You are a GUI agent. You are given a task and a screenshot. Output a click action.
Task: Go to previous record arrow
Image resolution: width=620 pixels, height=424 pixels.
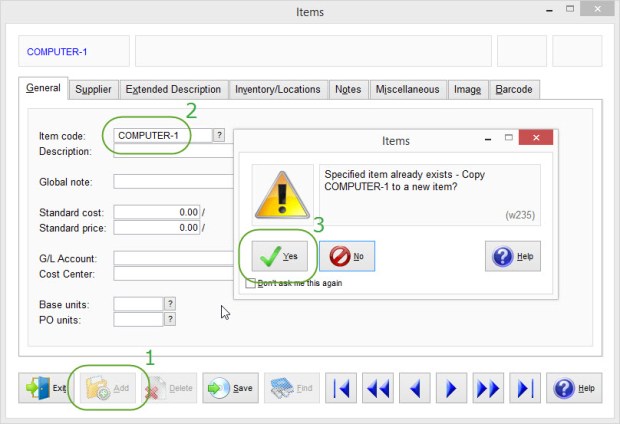(415, 388)
